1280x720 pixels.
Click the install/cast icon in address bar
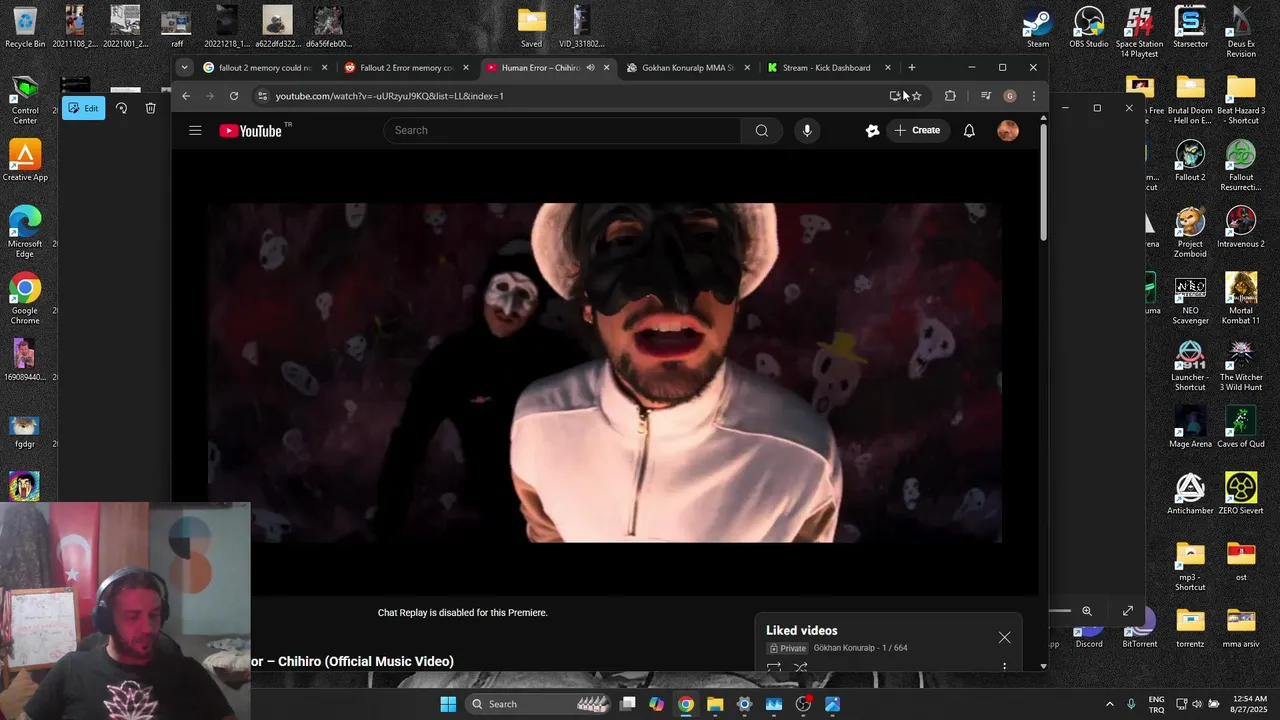click(895, 96)
